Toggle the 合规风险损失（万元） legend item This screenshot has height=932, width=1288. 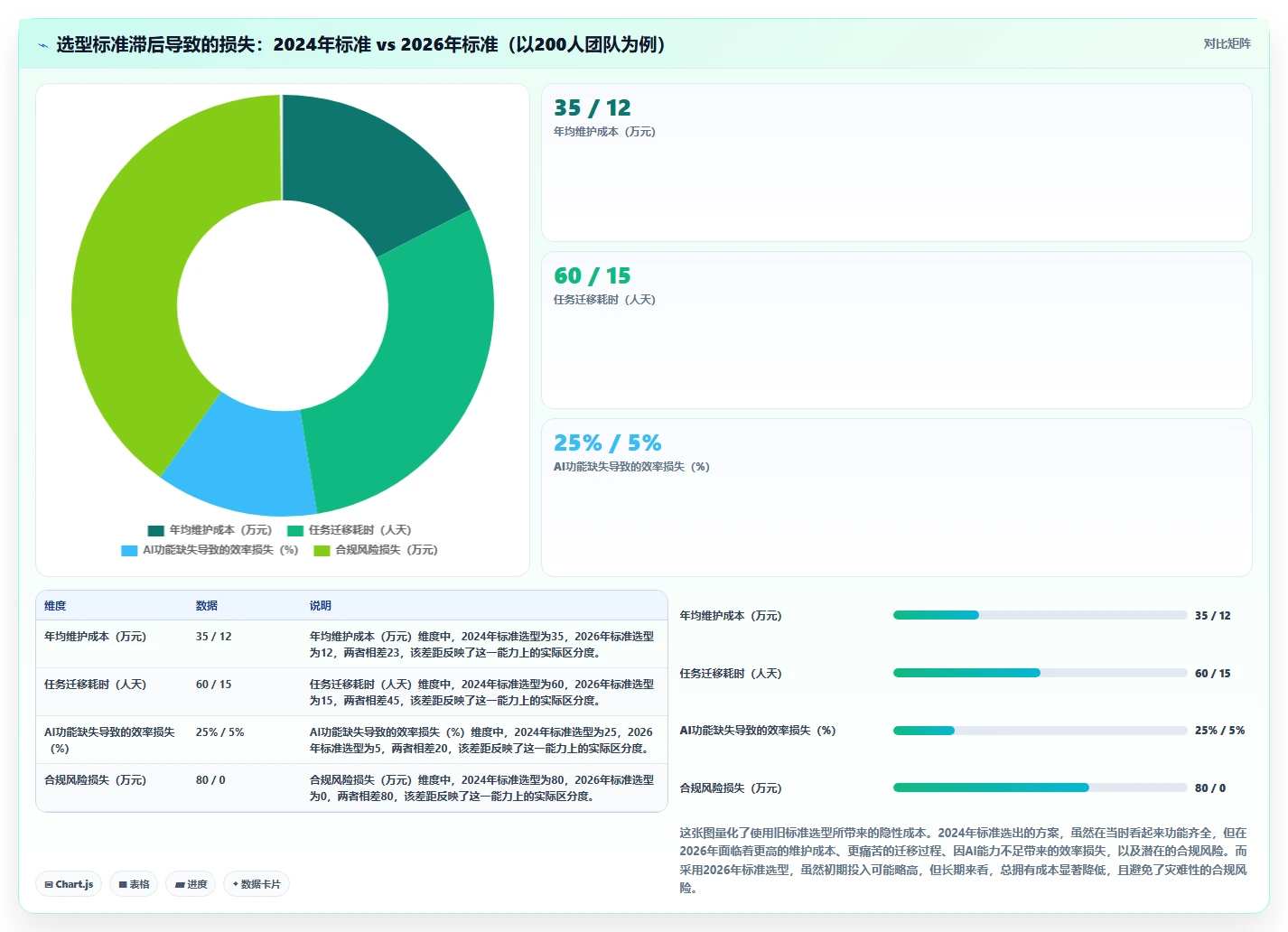click(x=375, y=550)
